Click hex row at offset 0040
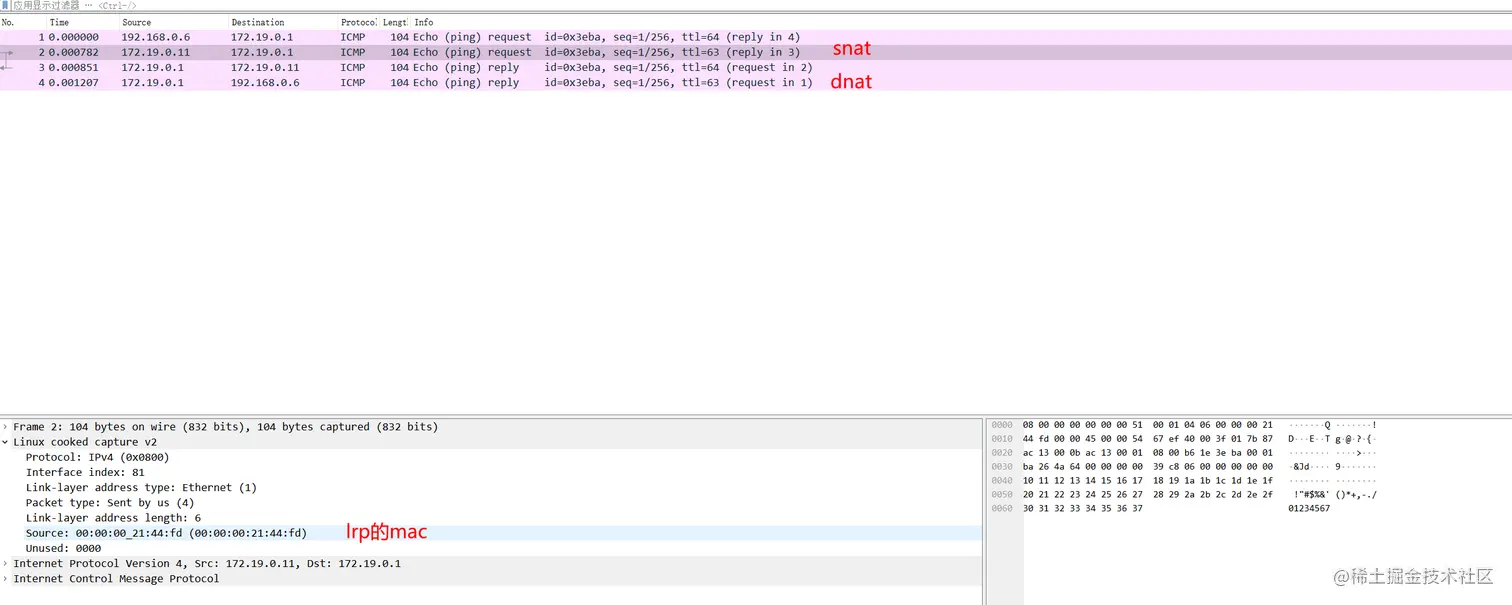 coord(1148,481)
